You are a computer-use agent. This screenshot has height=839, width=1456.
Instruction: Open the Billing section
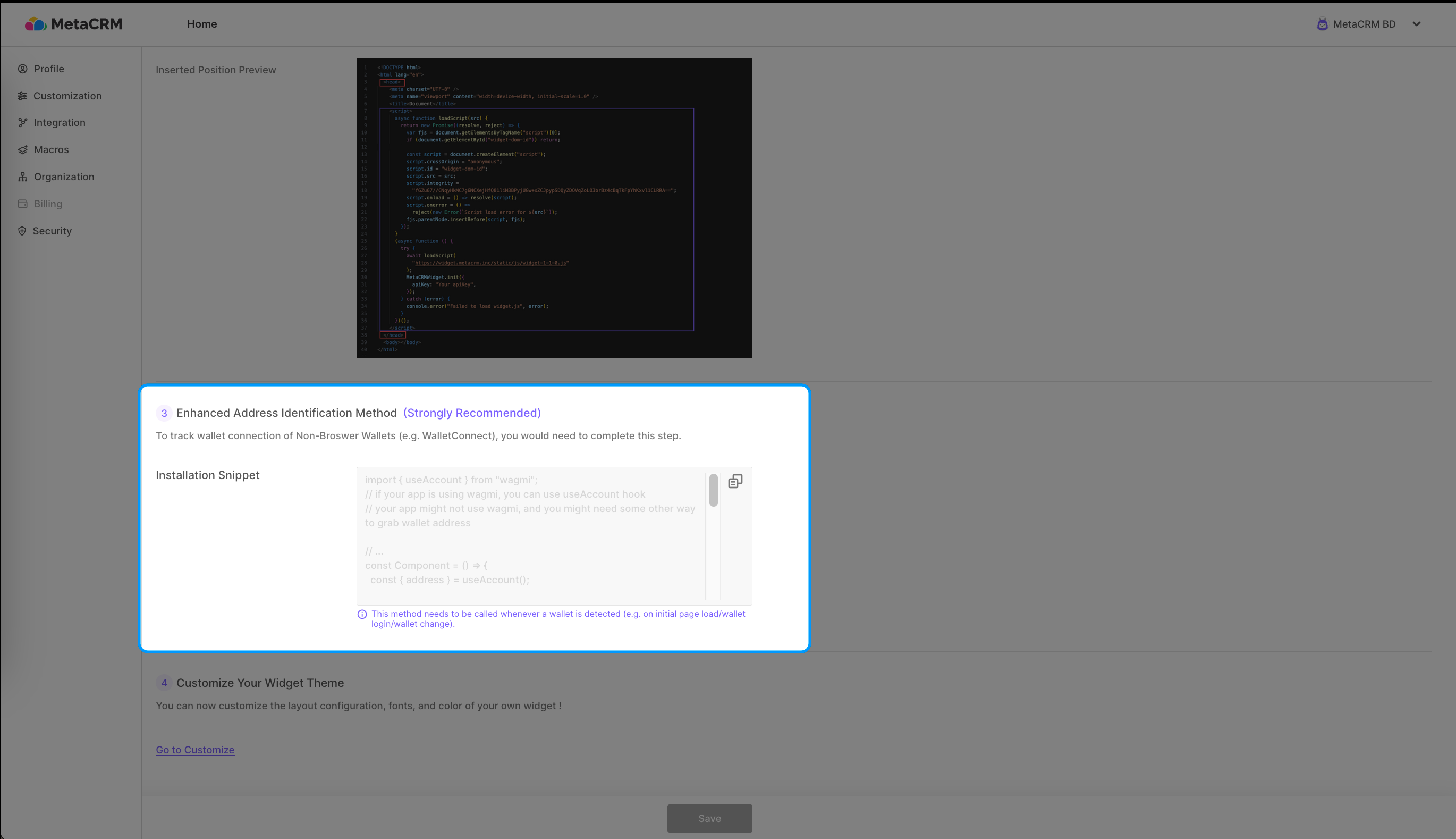[48, 204]
